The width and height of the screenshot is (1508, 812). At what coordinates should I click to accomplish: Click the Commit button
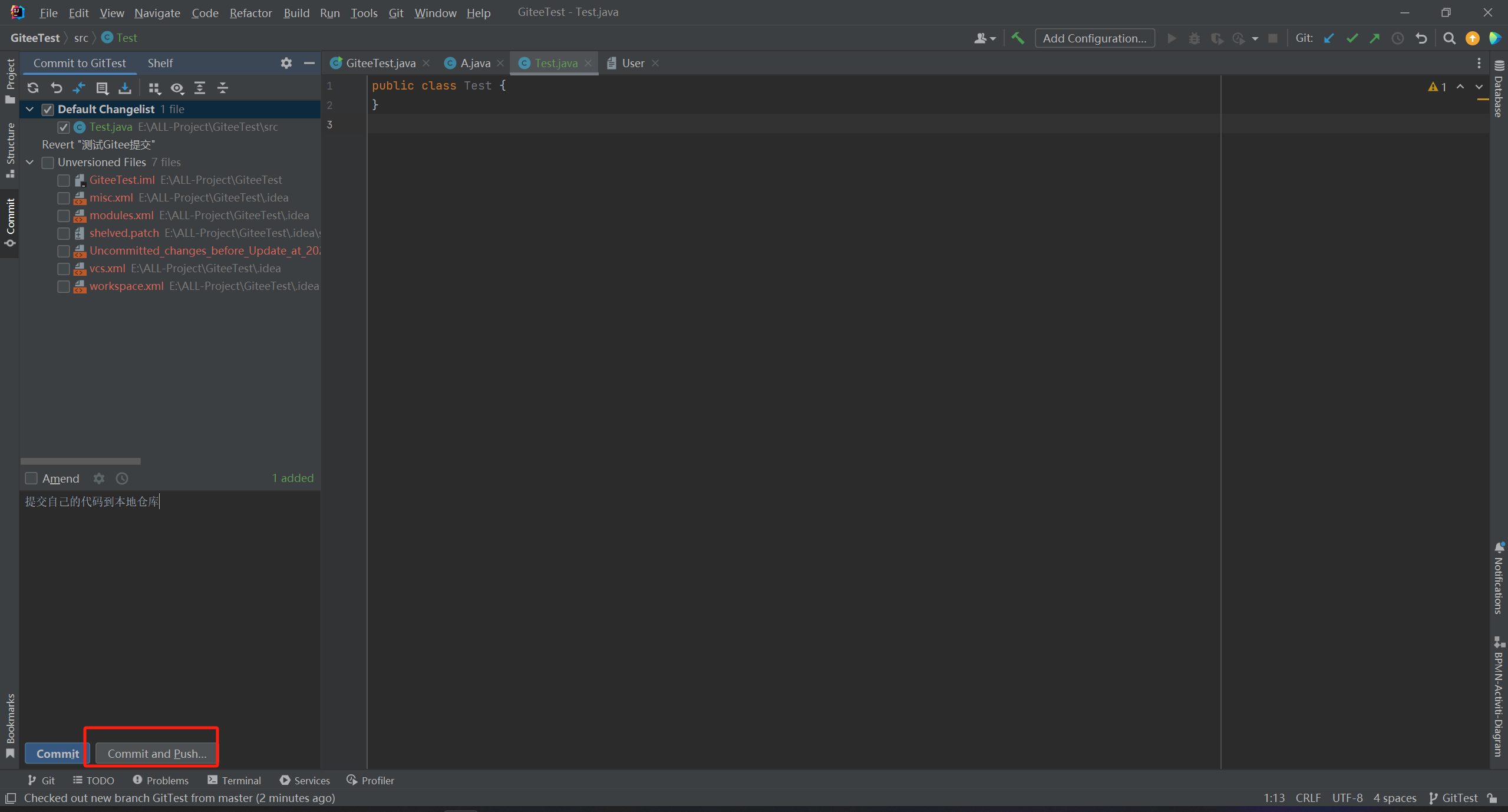point(57,754)
